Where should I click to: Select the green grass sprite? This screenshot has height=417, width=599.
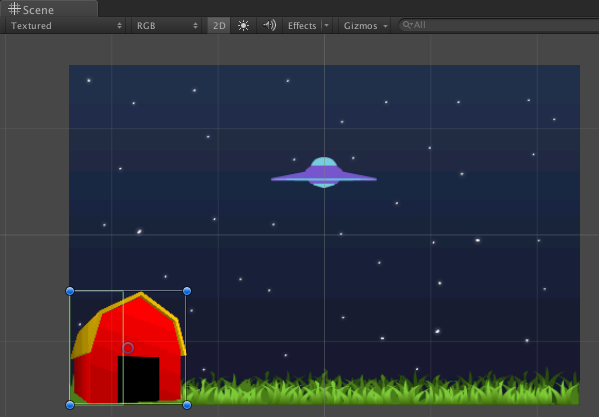[x=382, y=387]
